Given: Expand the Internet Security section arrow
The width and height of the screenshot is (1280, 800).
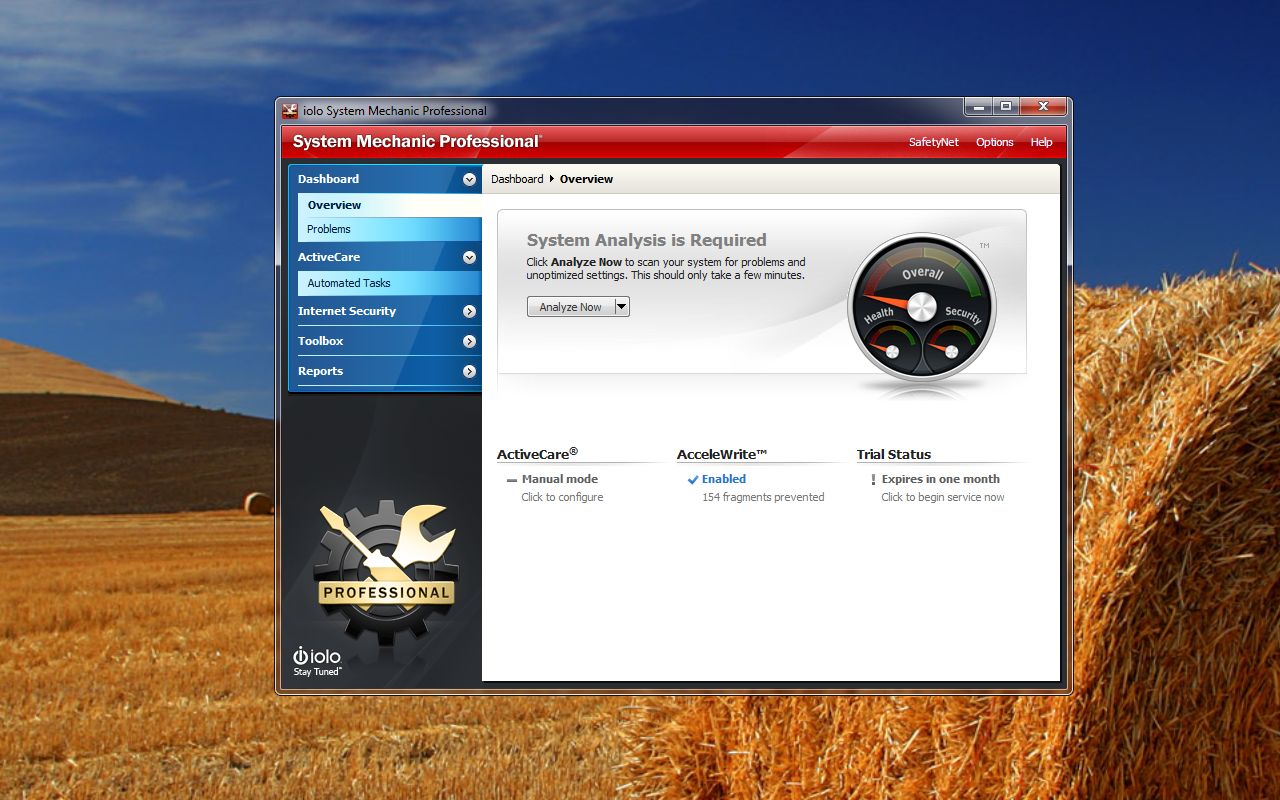Looking at the screenshot, I should (x=469, y=312).
